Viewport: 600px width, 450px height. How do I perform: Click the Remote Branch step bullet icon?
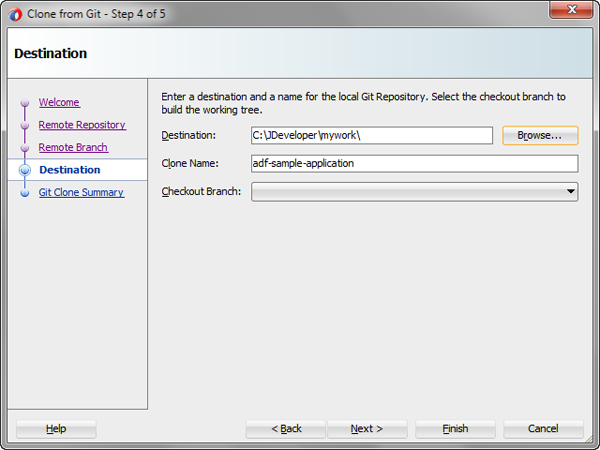pyautogui.click(x=25, y=148)
